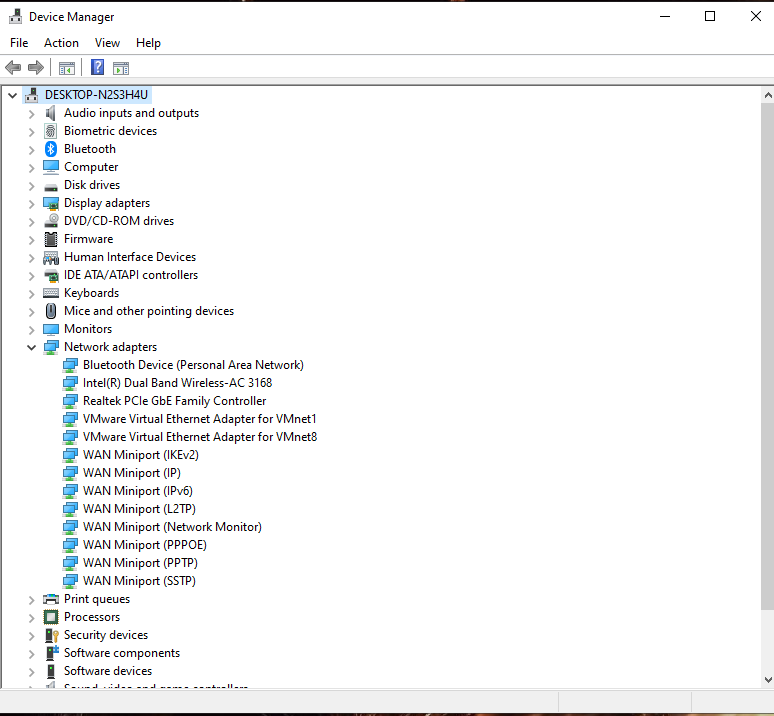Select WAN Miniport (L2TP)
Image resolution: width=774 pixels, height=716 pixels.
139,509
